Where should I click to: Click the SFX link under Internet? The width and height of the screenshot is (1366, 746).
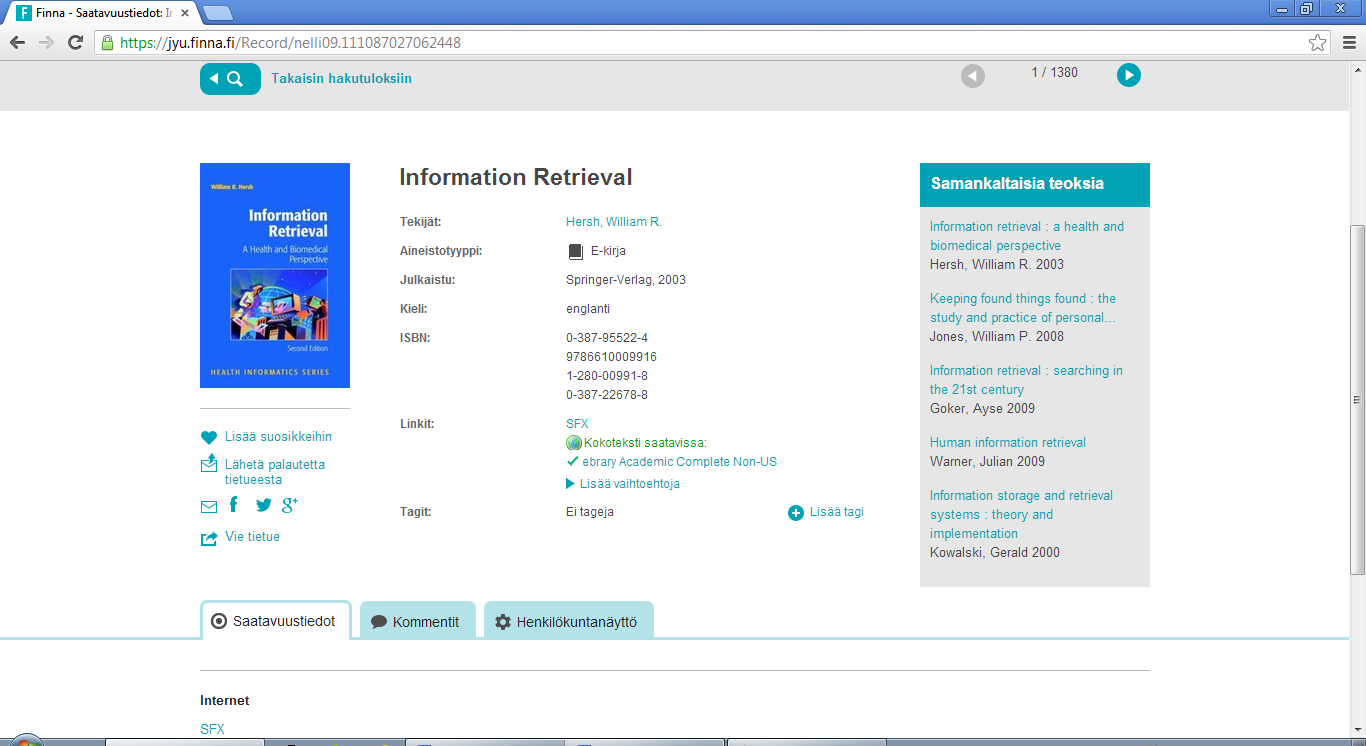(212, 729)
